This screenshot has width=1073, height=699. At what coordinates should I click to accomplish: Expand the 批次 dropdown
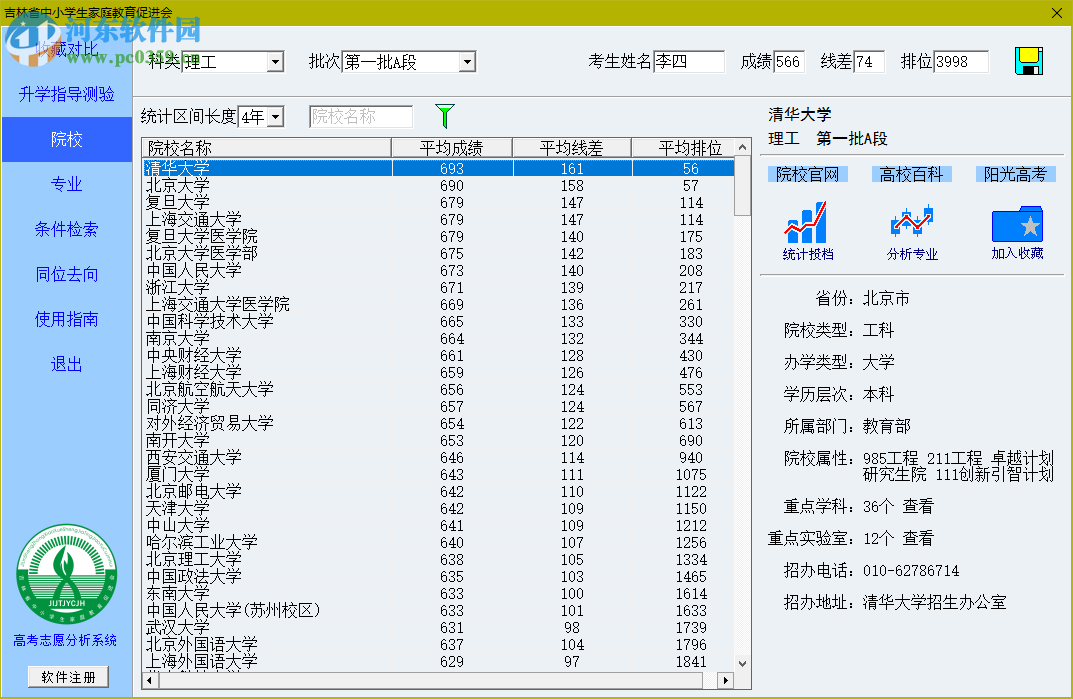[x=466, y=63]
